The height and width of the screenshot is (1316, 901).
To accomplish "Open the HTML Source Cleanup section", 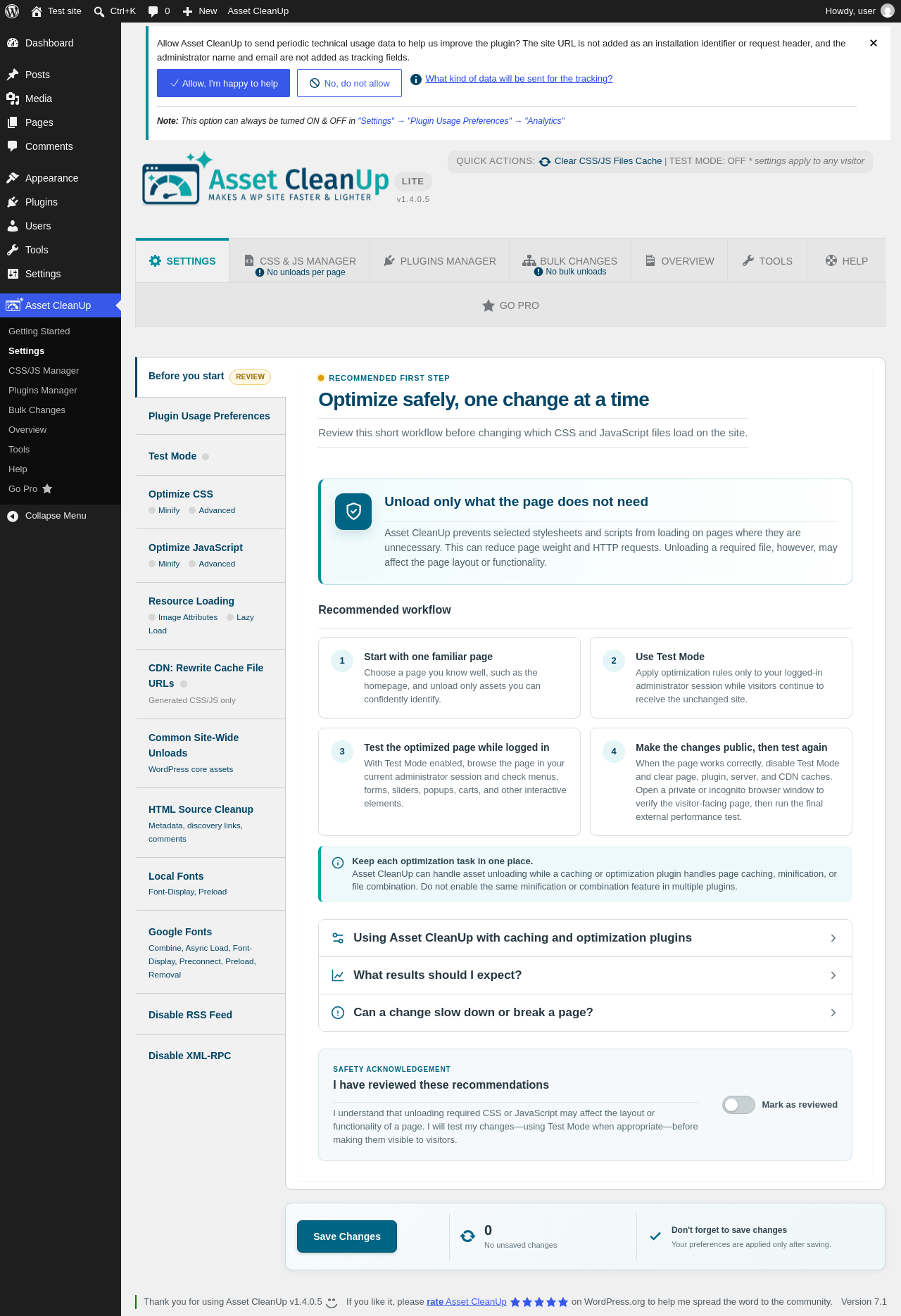I will [210, 823].
